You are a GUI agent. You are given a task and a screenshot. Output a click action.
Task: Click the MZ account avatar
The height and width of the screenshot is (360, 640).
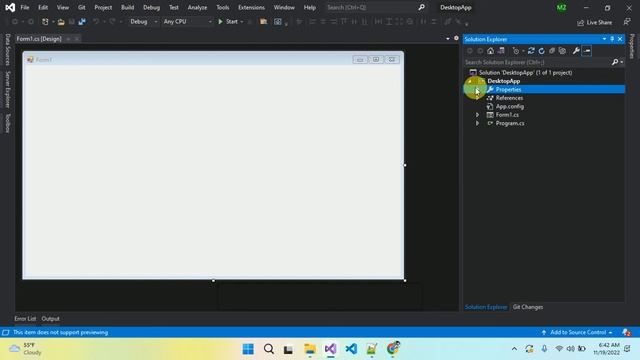point(562,7)
